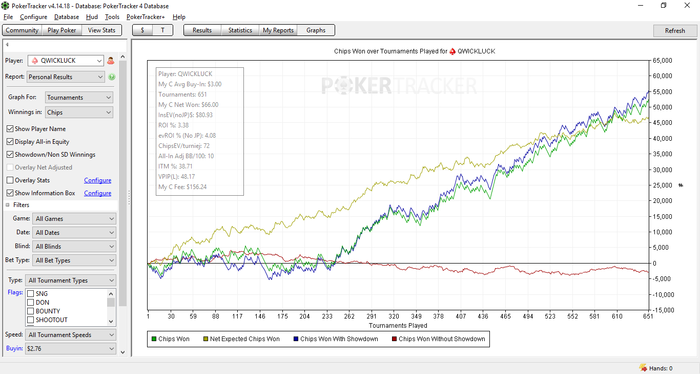Click green Chips Won legend swatch
The image size is (700, 374).
pos(154,339)
